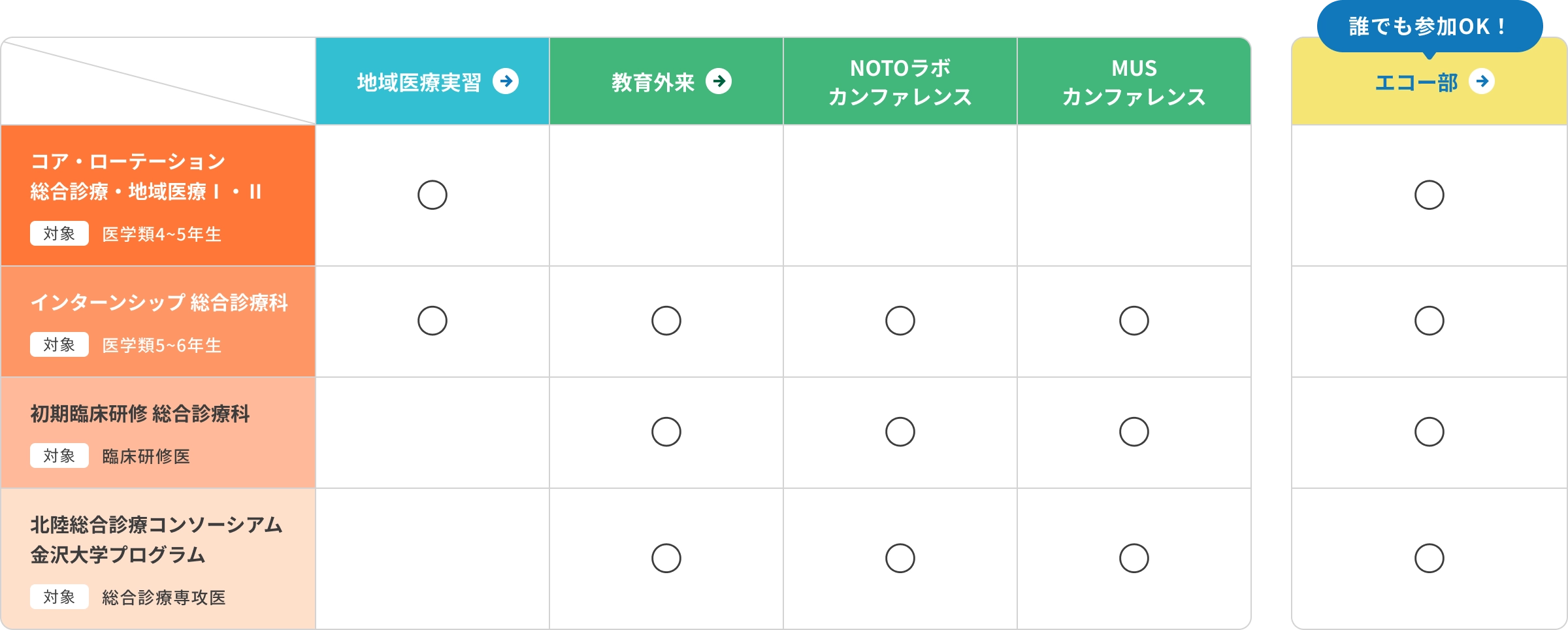
Task: Select the MUS カンファレンス column header
Action: 1134,82
